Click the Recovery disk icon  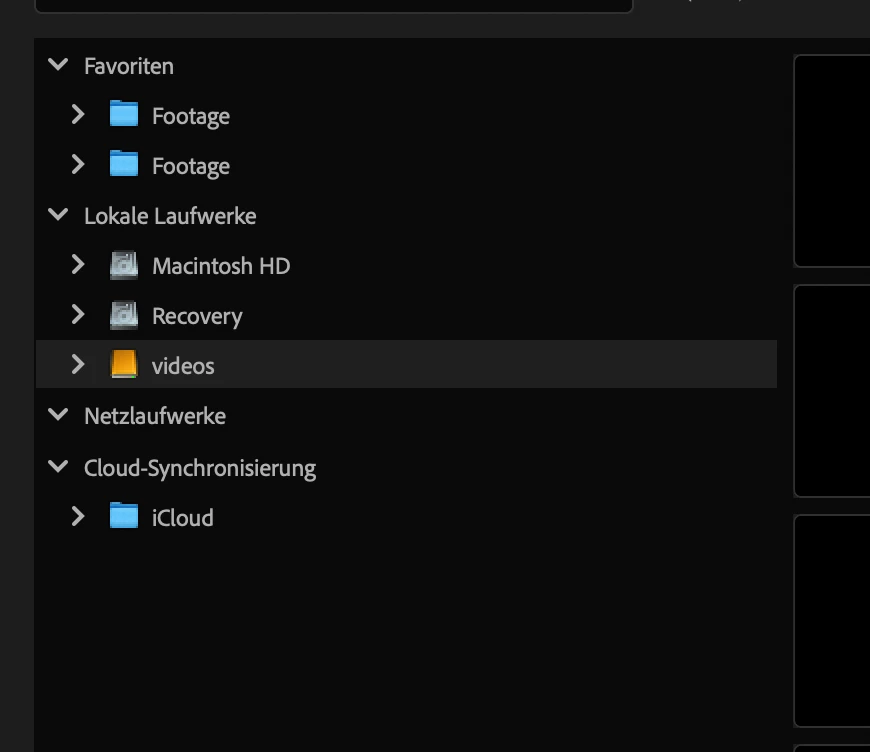tap(124, 315)
